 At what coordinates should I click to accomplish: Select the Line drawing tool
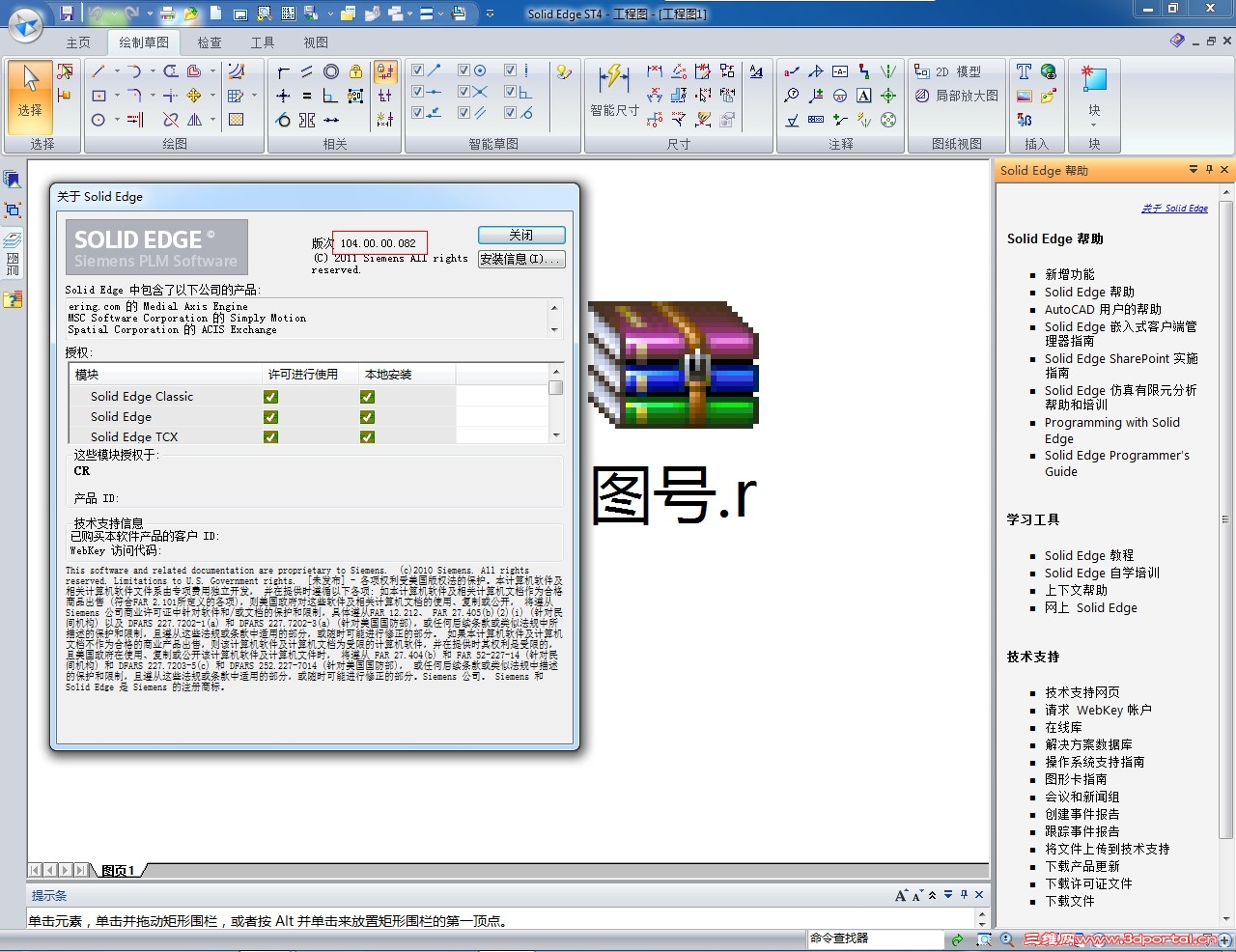coord(98,71)
